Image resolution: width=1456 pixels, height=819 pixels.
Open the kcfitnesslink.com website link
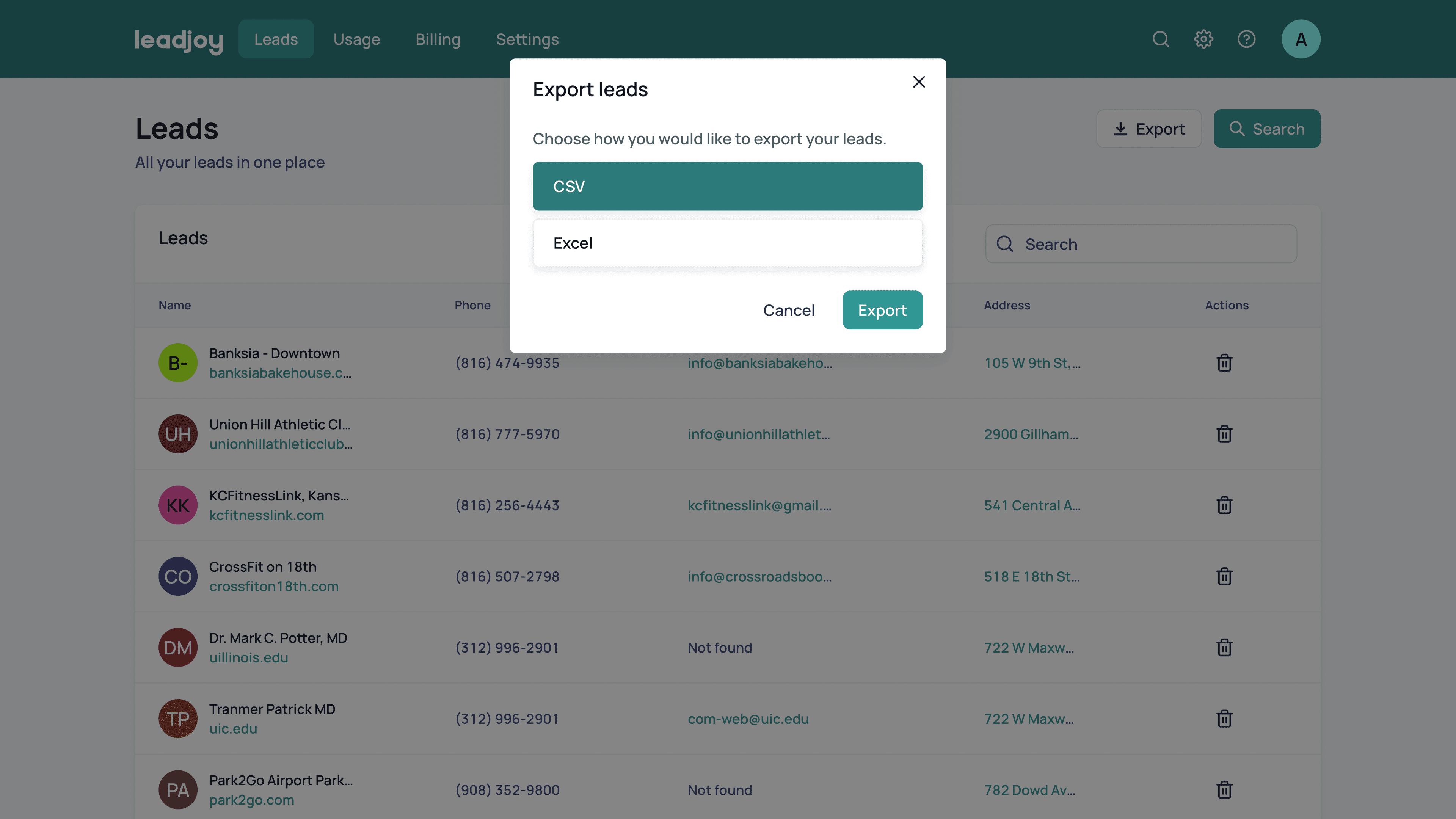coord(266,516)
